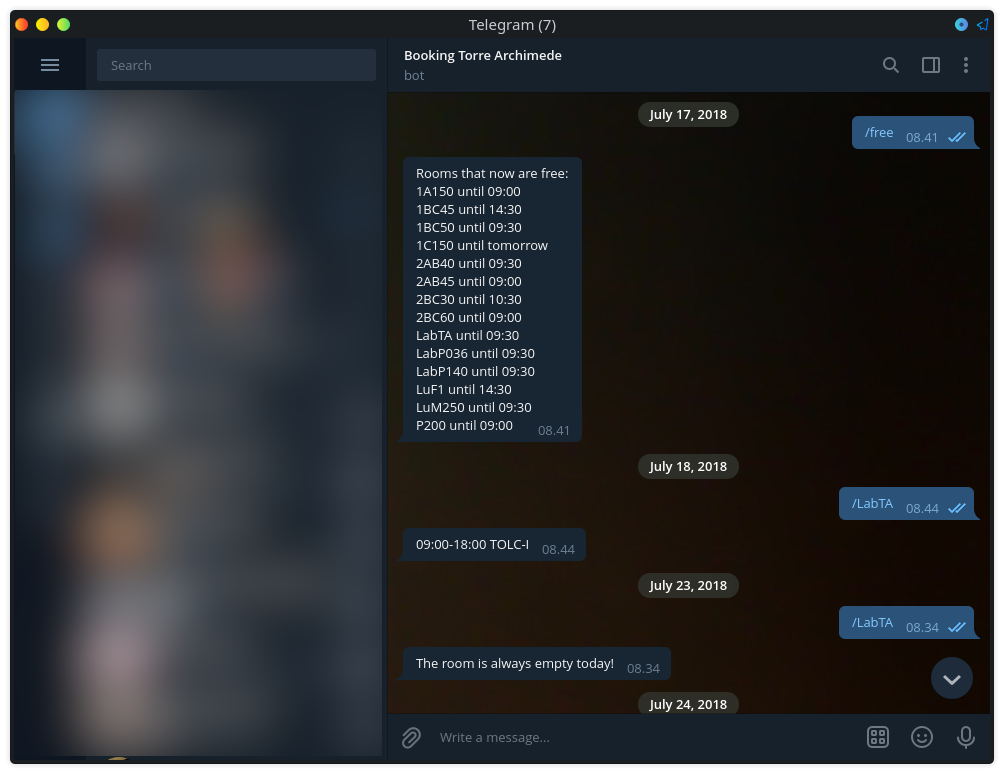Click the Write a message field
Image resolution: width=1004 pixels, height=774 pixels.
click(640, 737)
